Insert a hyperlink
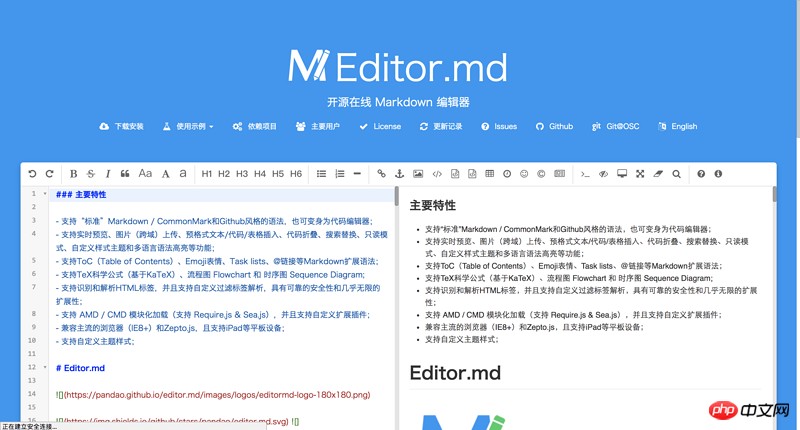 click(x=382, y=173)
